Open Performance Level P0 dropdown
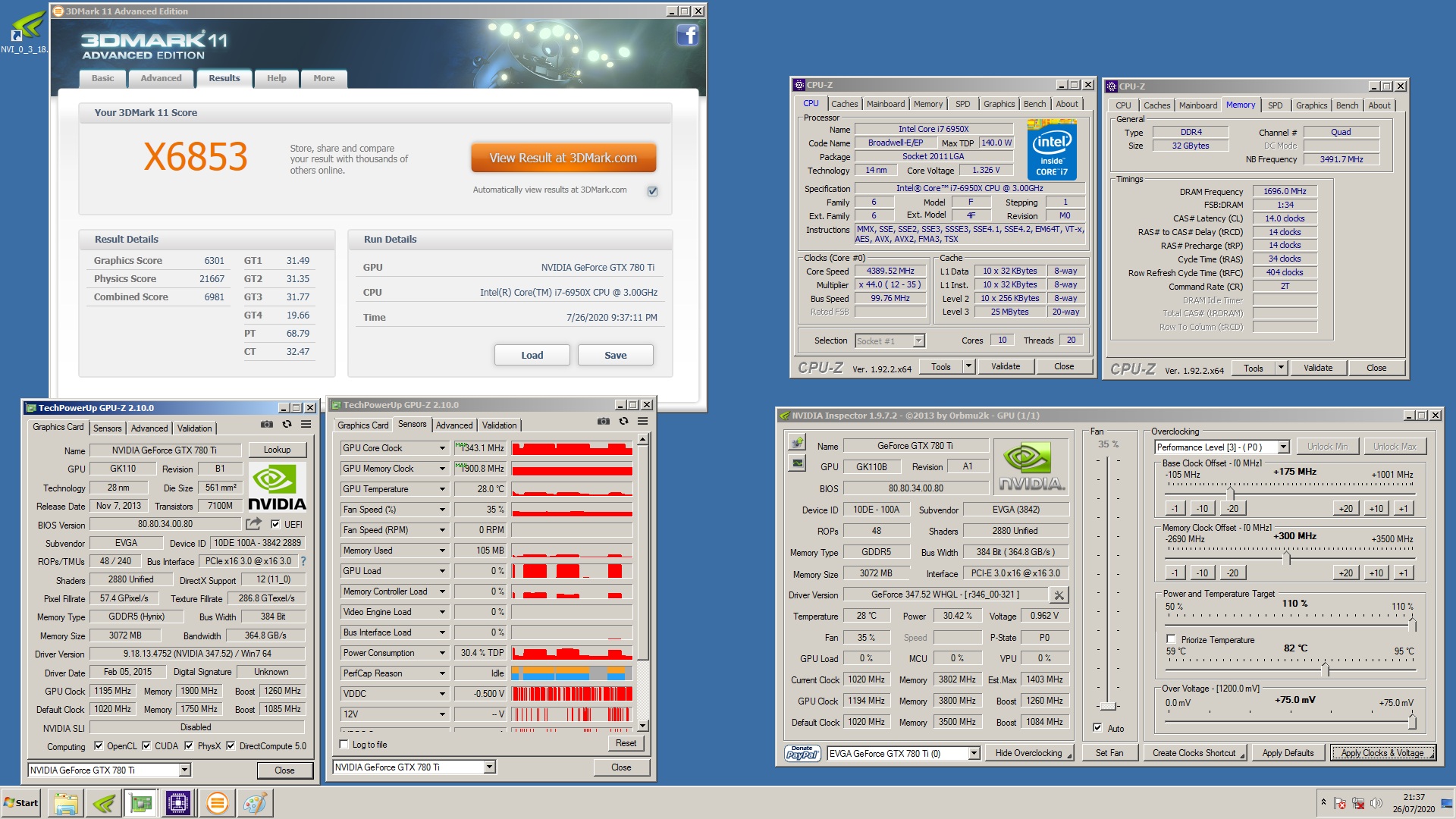Screen dimensions: 1456x819 coord(1283,447)
